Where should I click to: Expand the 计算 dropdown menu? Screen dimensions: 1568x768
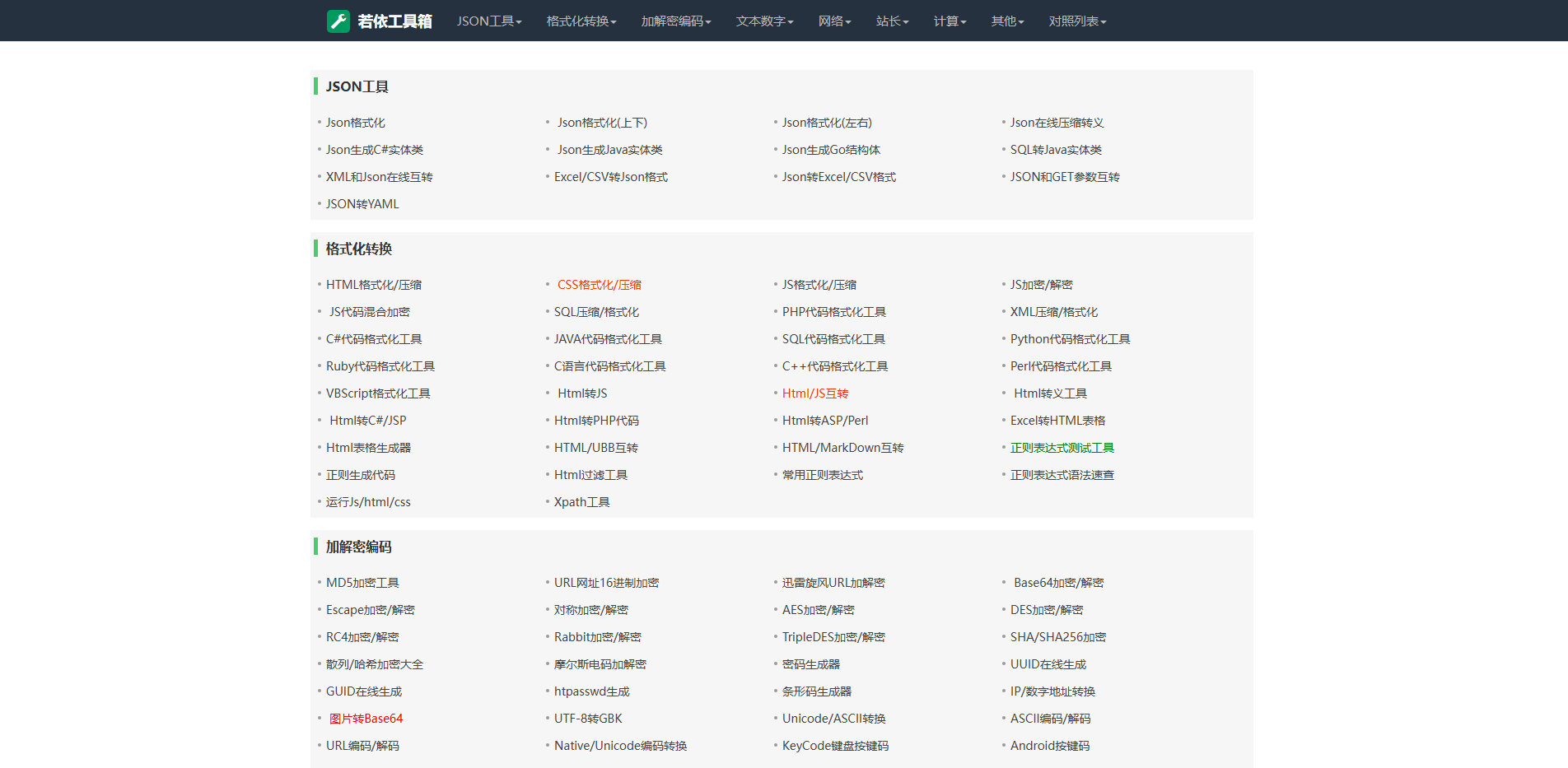point(949,21)
